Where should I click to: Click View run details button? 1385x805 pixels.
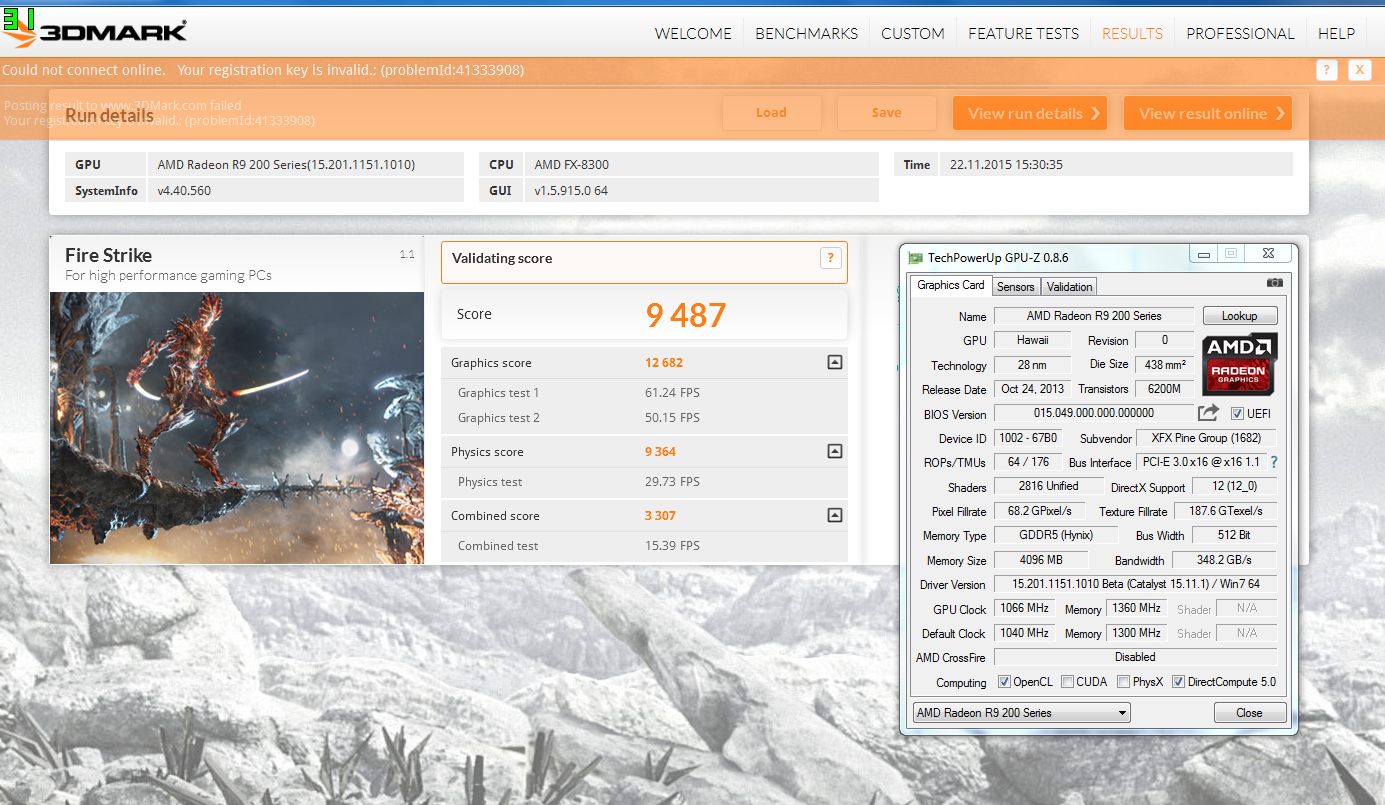[x=1032, y=113]
